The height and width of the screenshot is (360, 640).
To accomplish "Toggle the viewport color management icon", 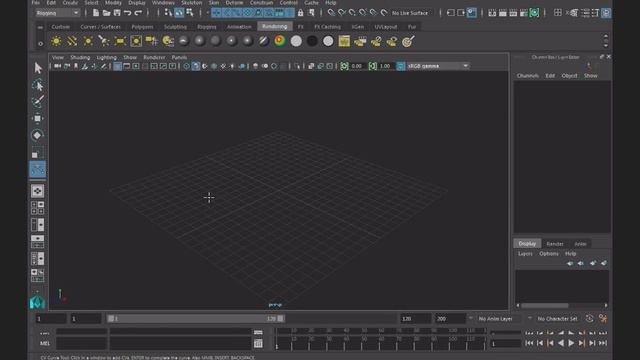I will 401,66.
